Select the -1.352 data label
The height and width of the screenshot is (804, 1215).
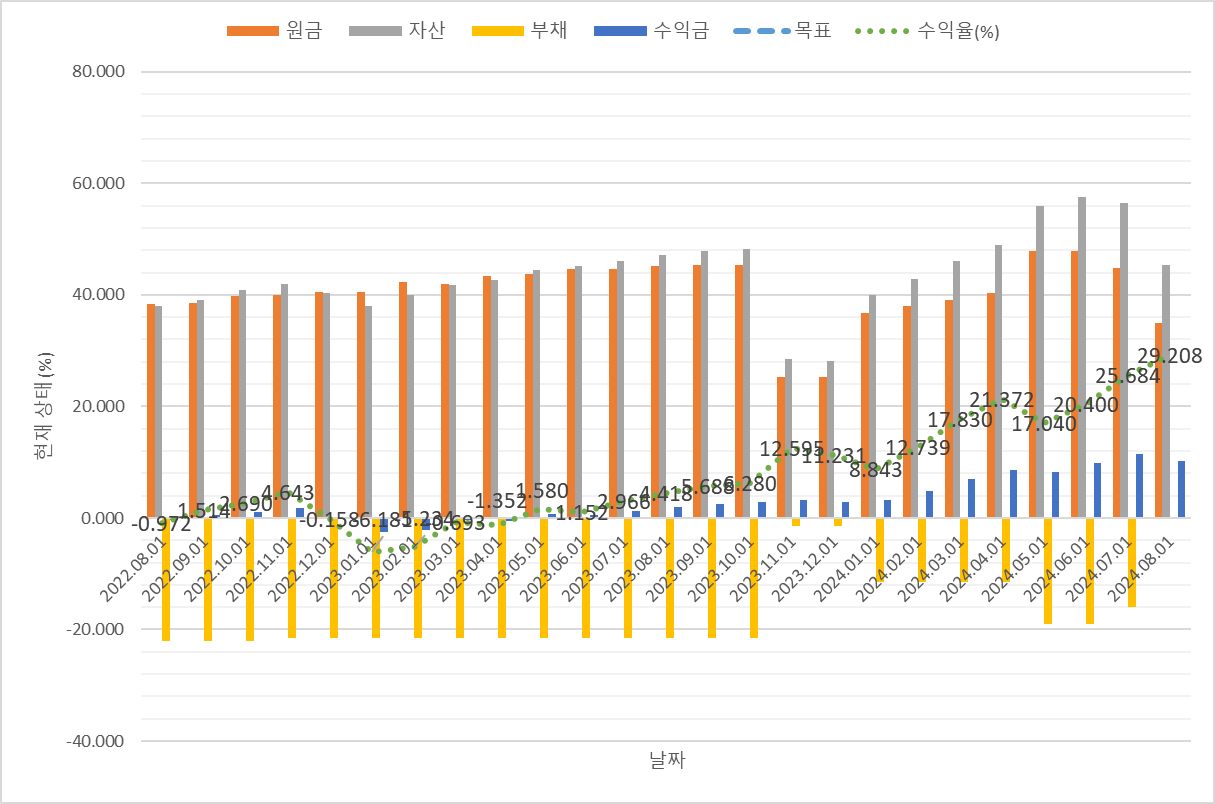pyautogui.click(x=497, y=501)
